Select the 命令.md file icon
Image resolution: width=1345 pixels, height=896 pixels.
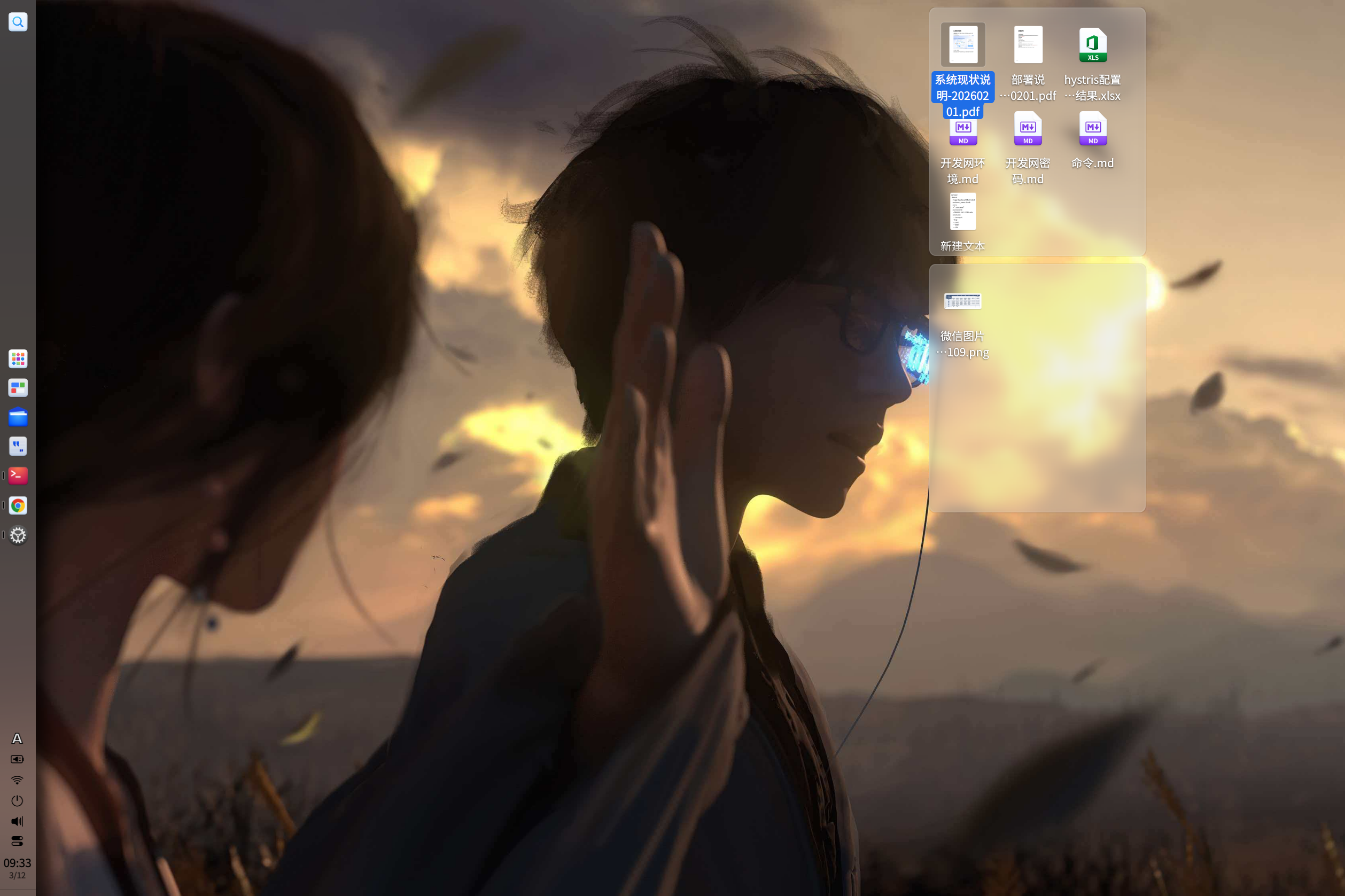click(1092, 129)
